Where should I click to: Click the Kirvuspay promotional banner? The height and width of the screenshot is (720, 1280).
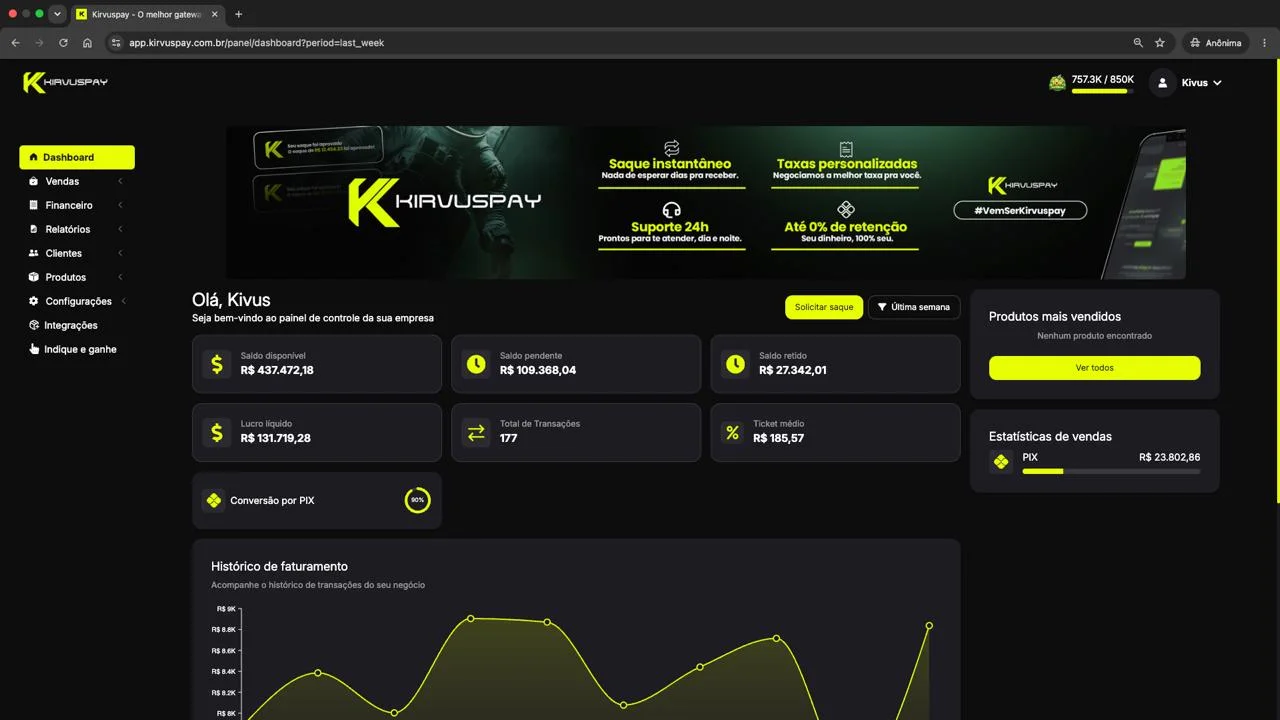coord(705,202)
